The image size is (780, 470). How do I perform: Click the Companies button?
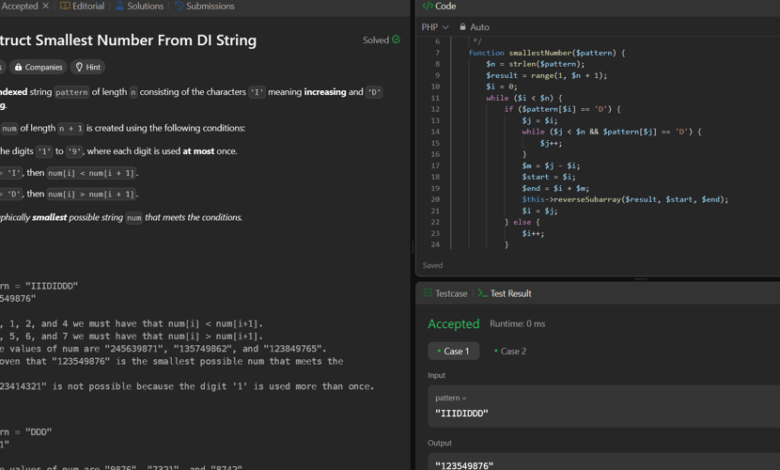38,67
